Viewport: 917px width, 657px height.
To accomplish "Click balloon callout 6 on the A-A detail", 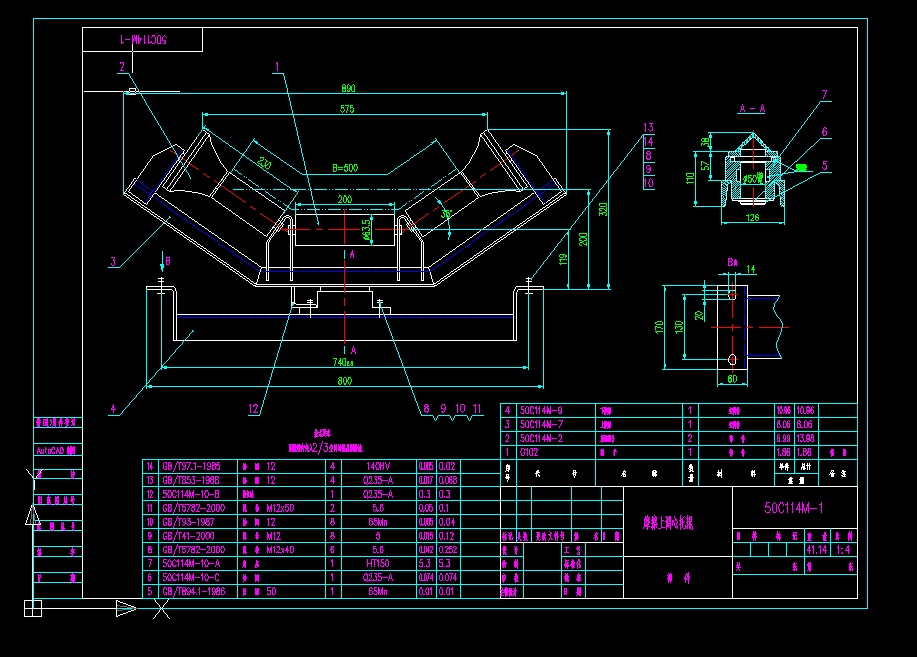I will 826,130.
